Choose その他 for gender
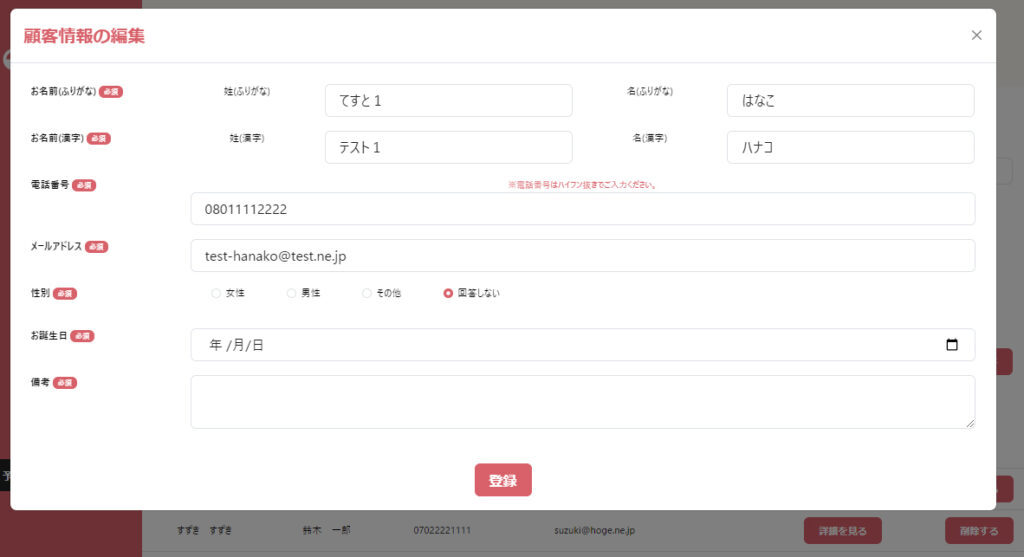Screen dimensions: 1024x557 pos(367,293)
